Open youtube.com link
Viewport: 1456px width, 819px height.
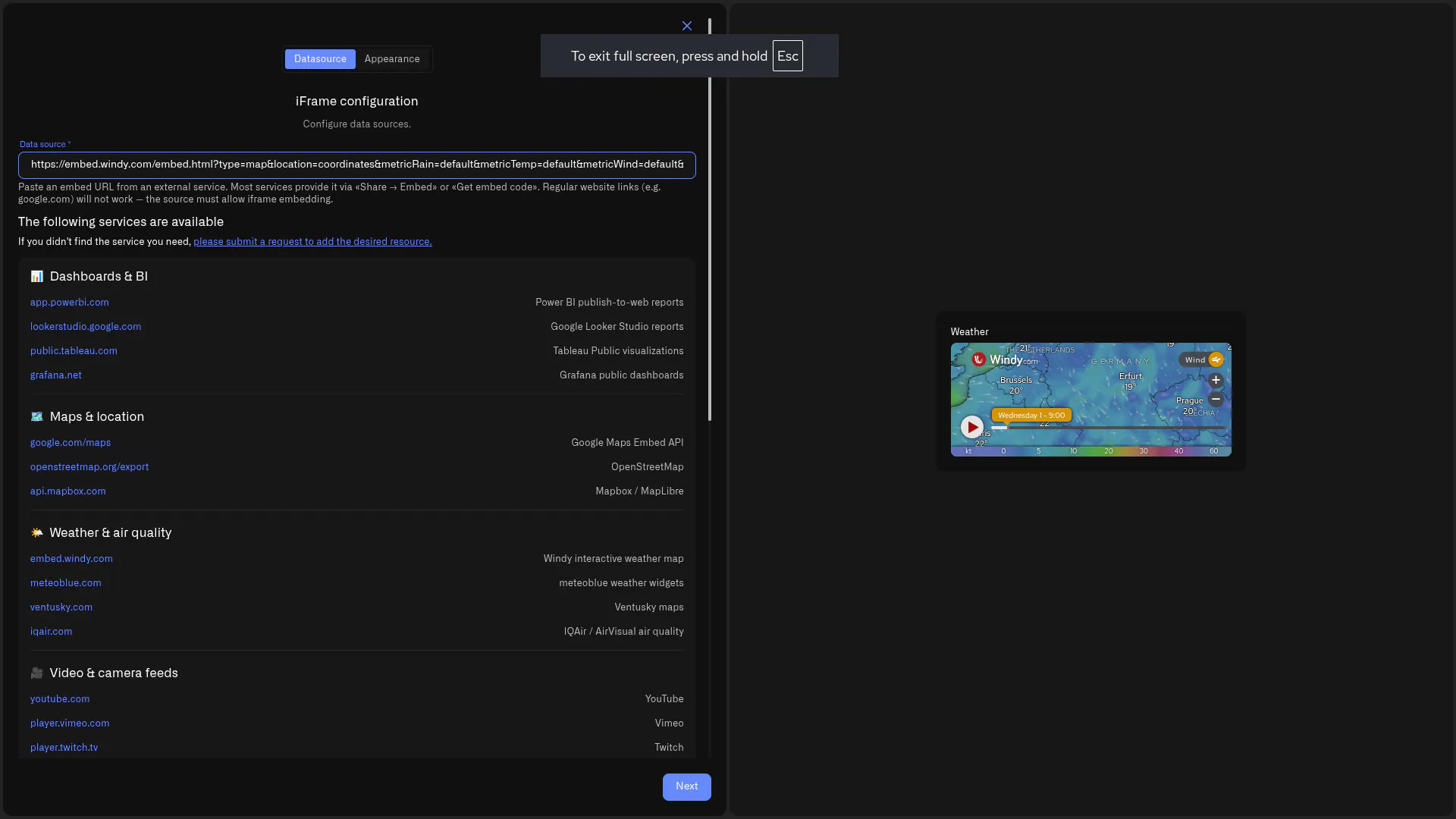(60, 699)
